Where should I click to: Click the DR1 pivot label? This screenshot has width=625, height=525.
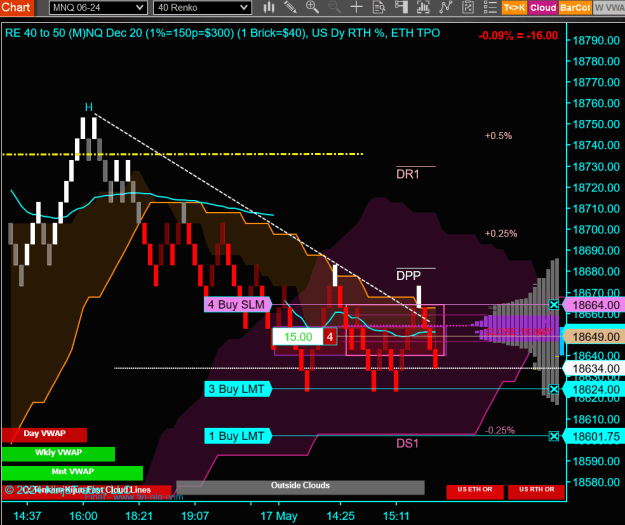(408, 174)
